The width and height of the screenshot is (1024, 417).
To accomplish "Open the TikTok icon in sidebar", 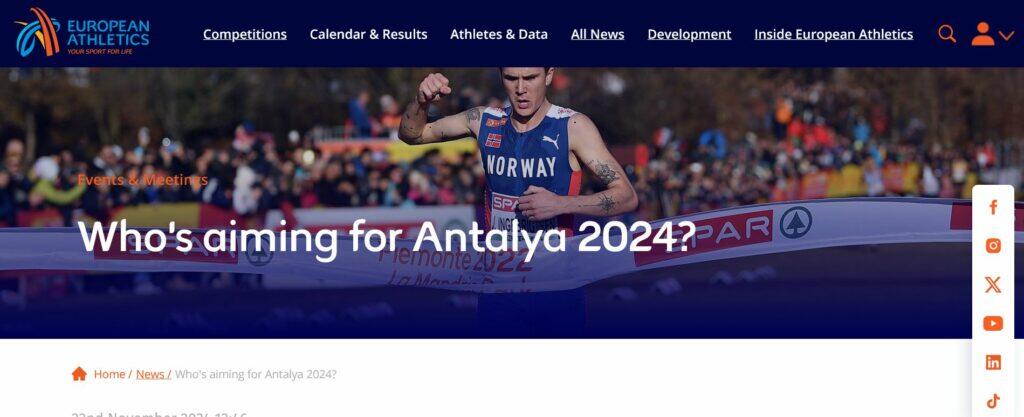I will 993,401.
